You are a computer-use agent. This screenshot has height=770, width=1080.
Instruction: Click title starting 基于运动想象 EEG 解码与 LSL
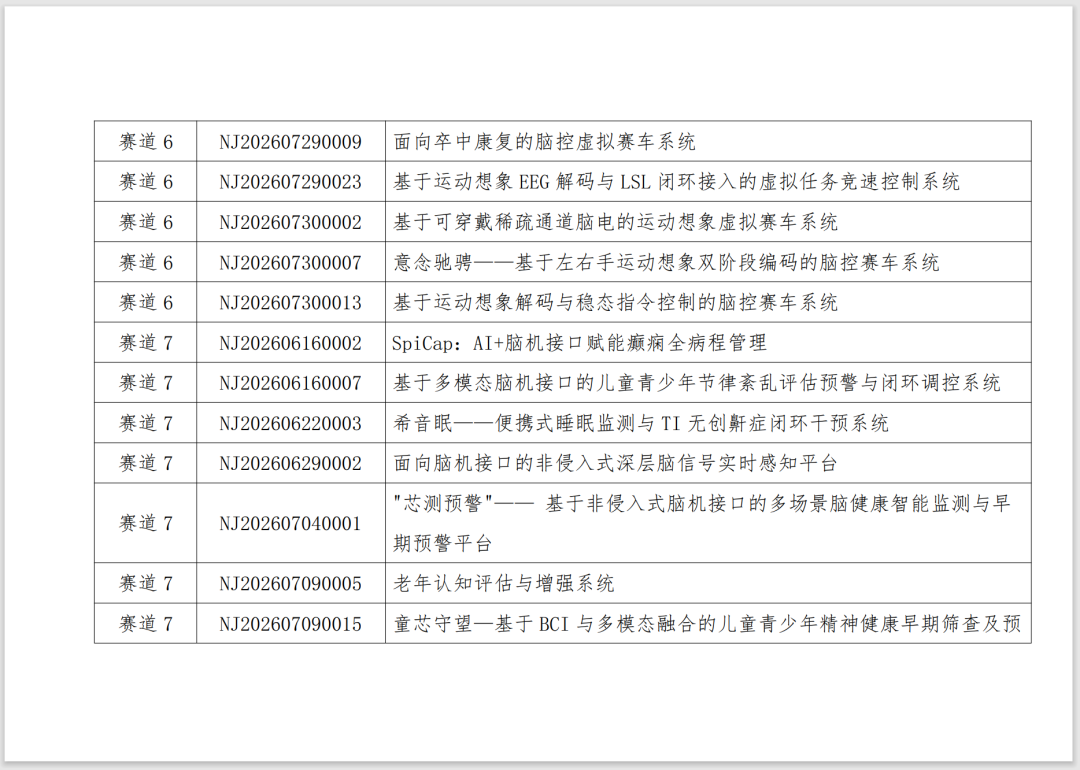click(676, 182)
